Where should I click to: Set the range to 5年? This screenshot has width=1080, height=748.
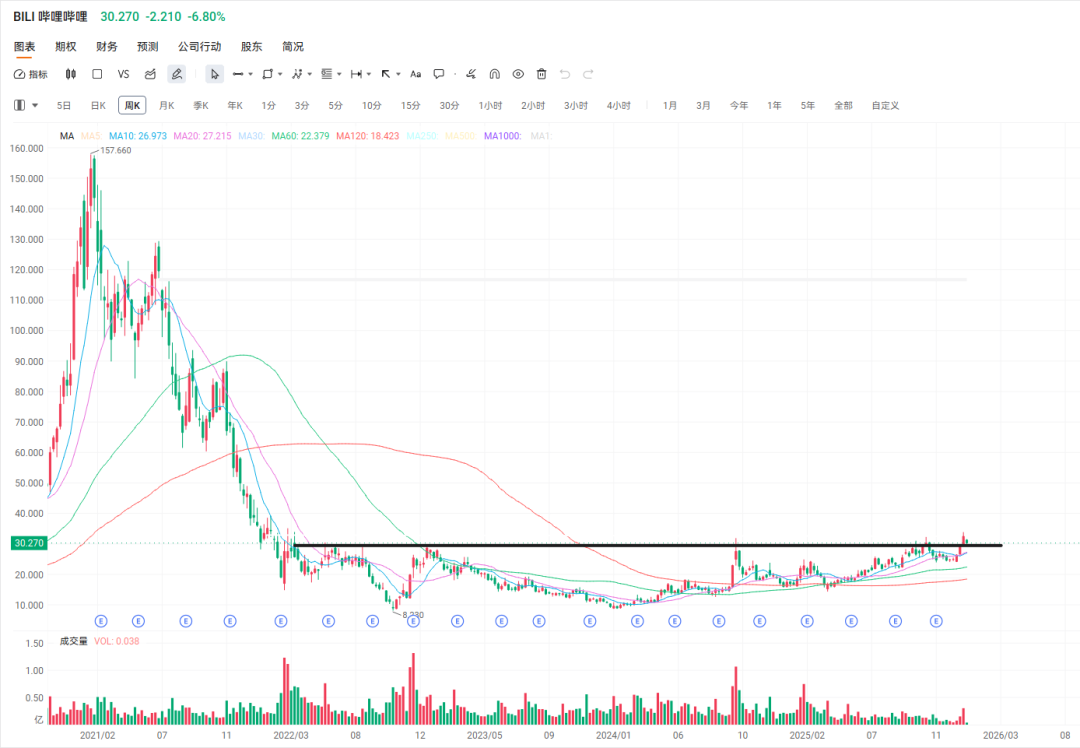(x=807, y=105)
